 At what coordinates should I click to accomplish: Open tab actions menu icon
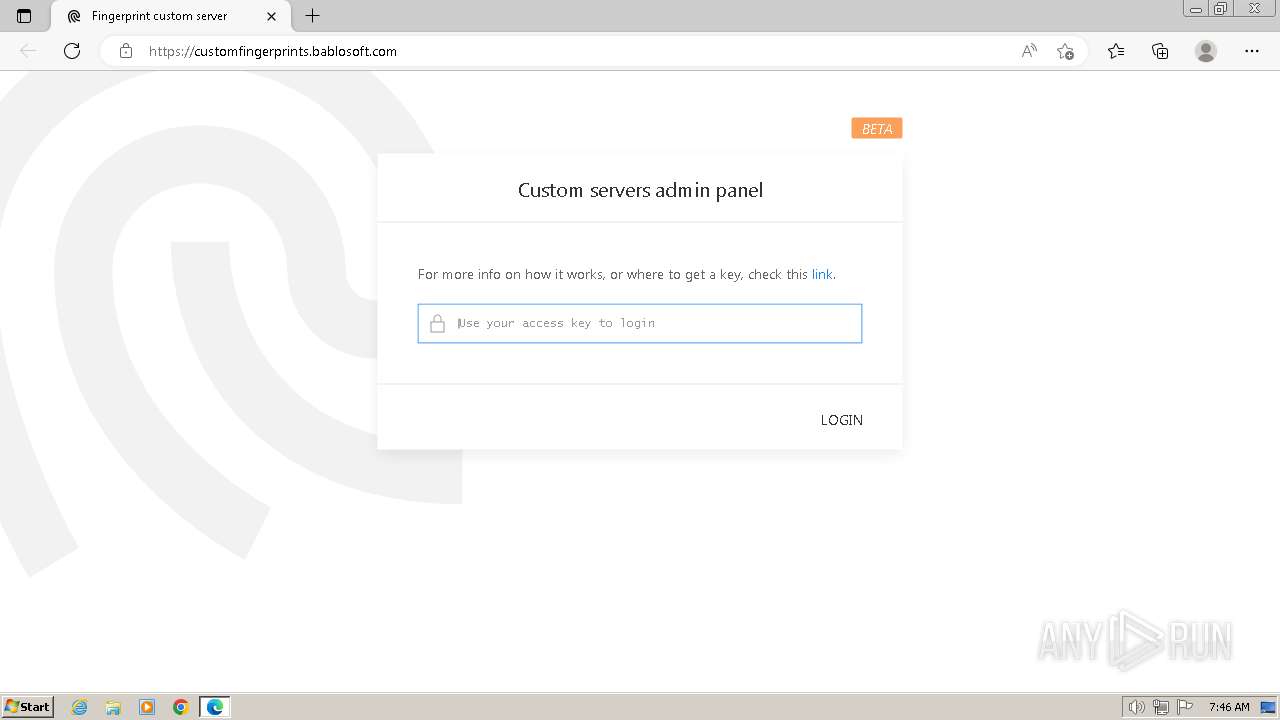tap(24, 16)
